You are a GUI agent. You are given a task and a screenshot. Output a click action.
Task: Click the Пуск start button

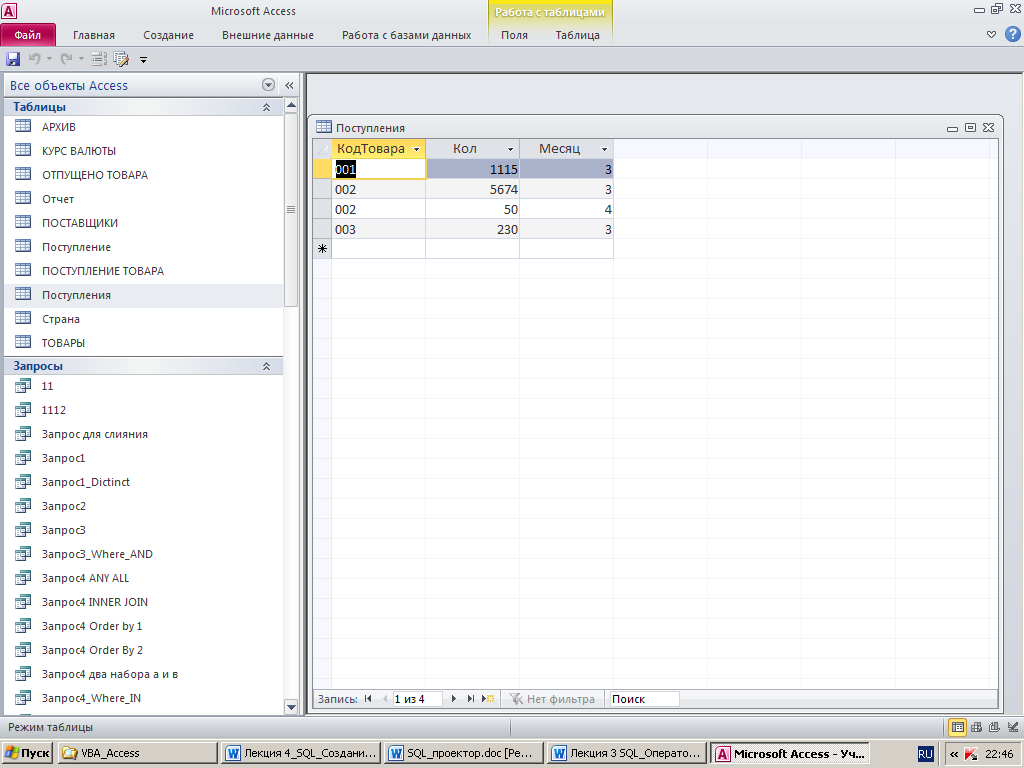pos(27,753)
